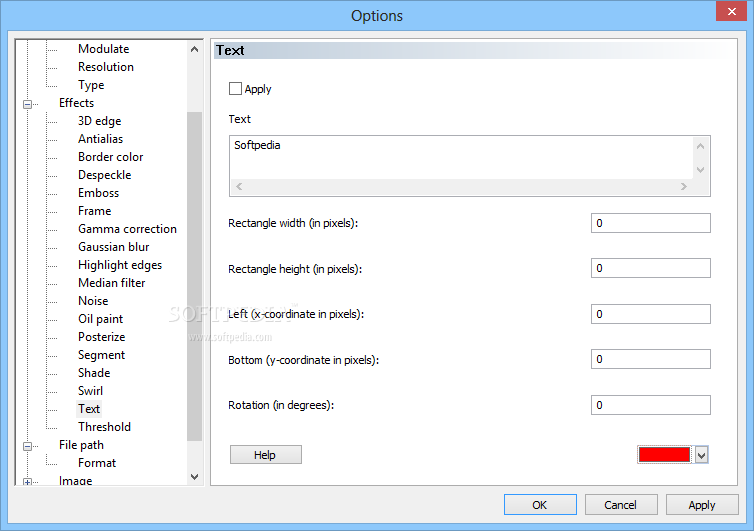Select Oil paint effect item
Viewport: 754px width, 531px height.
pos(101,319)
